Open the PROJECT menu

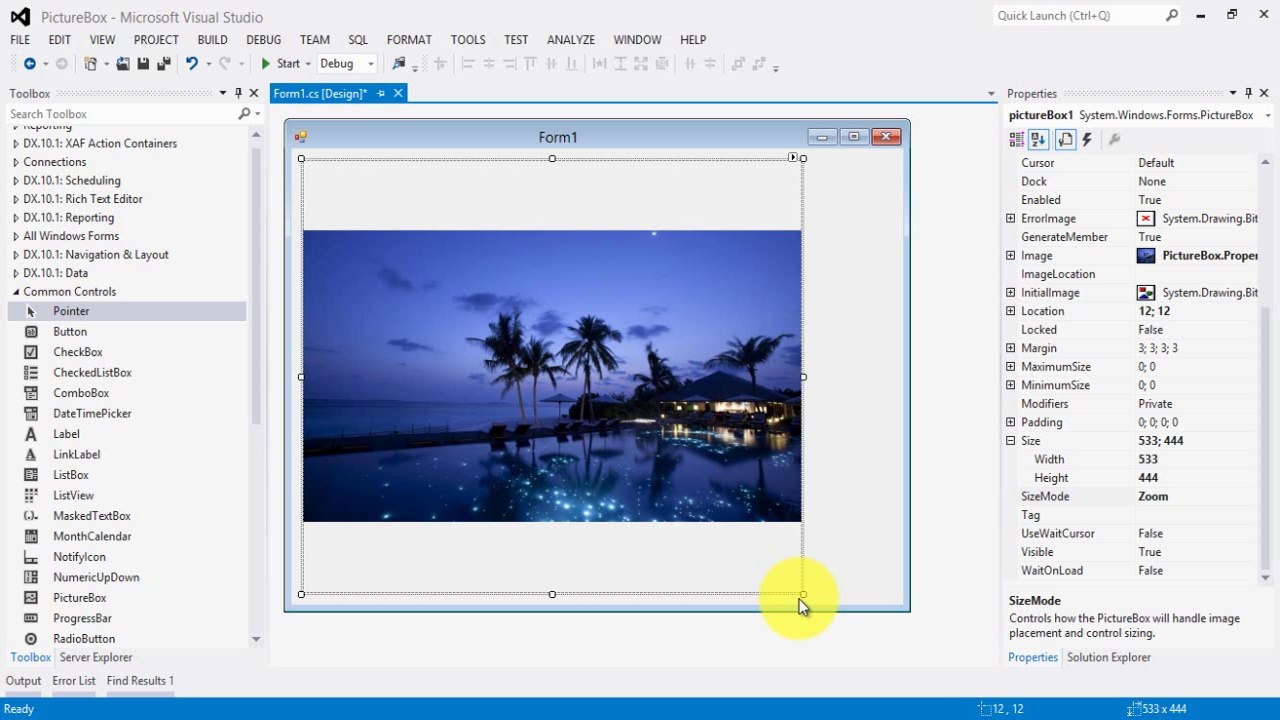pyautogui.click(x=156, y=40)
